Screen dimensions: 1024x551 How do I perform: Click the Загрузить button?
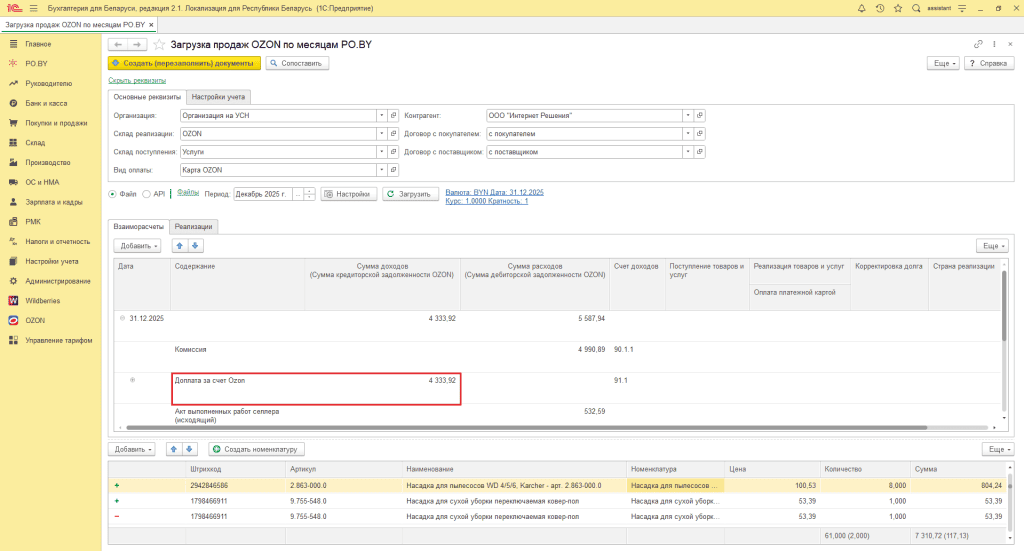click(x=410, y=194)
